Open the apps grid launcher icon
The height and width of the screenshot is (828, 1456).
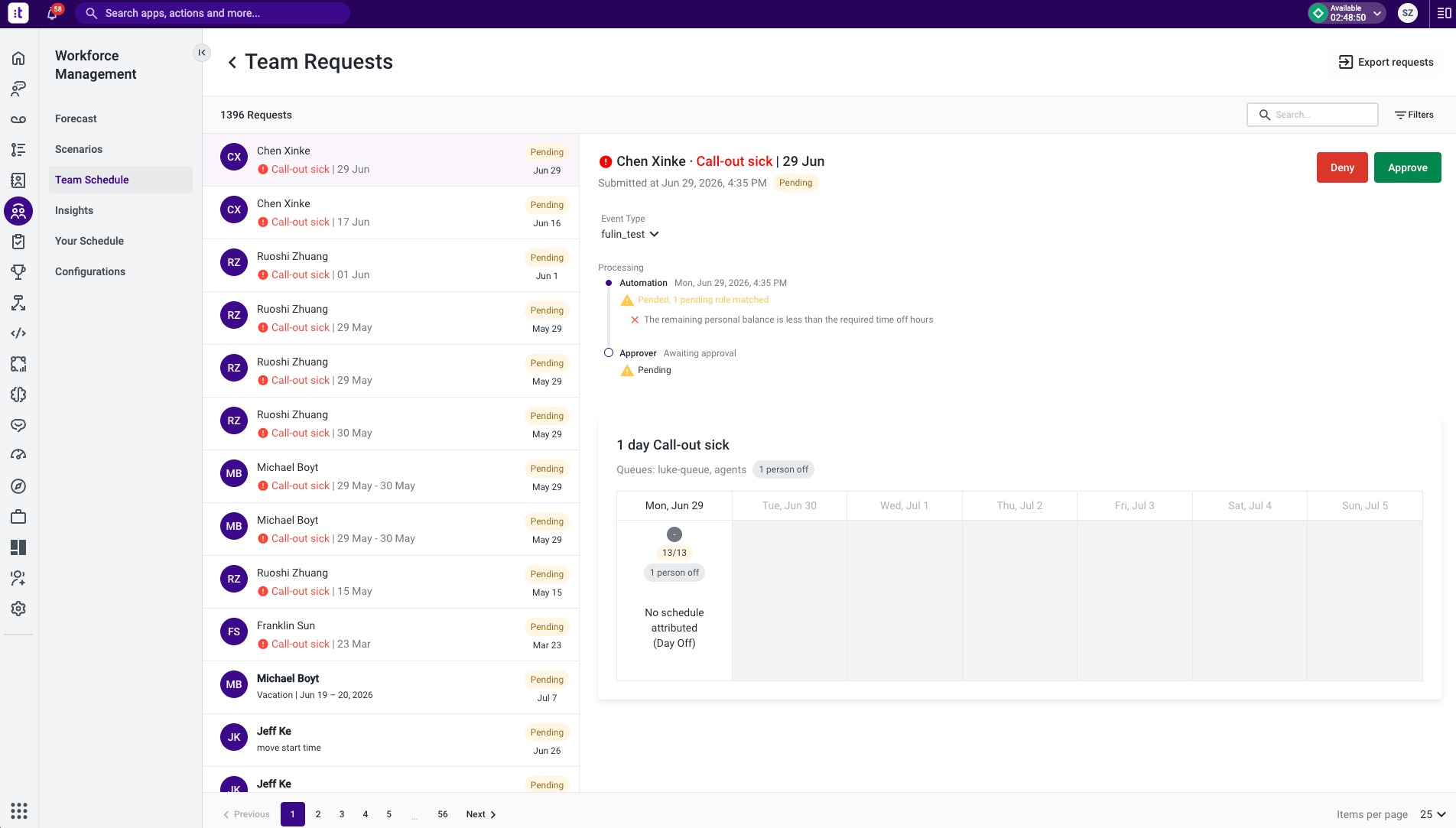pyautogui.click(x=19, y=810)
